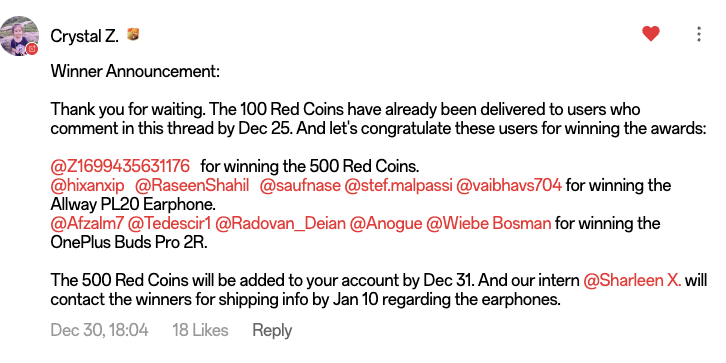
Task: Open the Crystal Z. username
Action: click(x=84, y=36)
